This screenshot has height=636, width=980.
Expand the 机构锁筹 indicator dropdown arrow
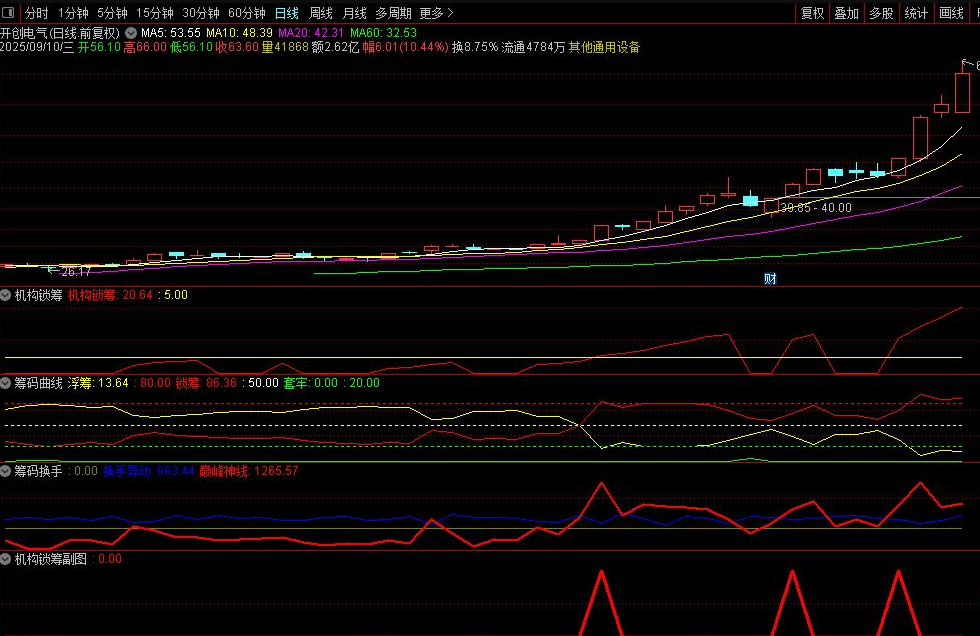pos(6,295)
